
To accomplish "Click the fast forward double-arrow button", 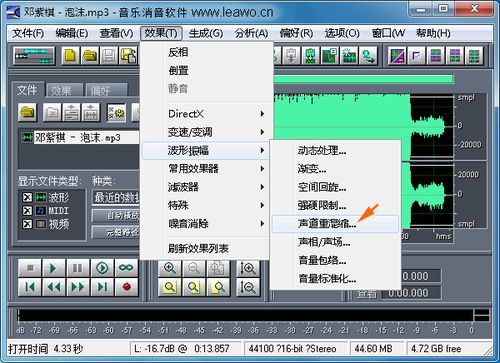I will [x=78, y=287].
